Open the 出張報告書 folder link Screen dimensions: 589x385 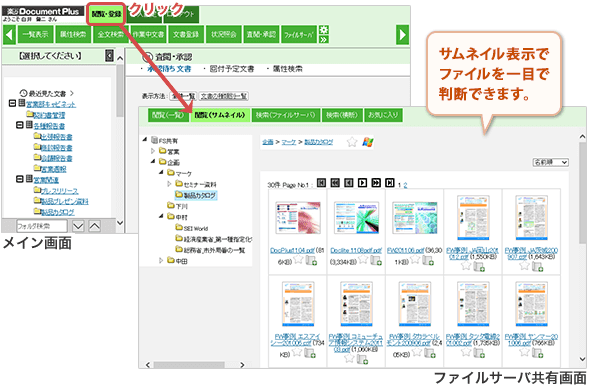57,137
